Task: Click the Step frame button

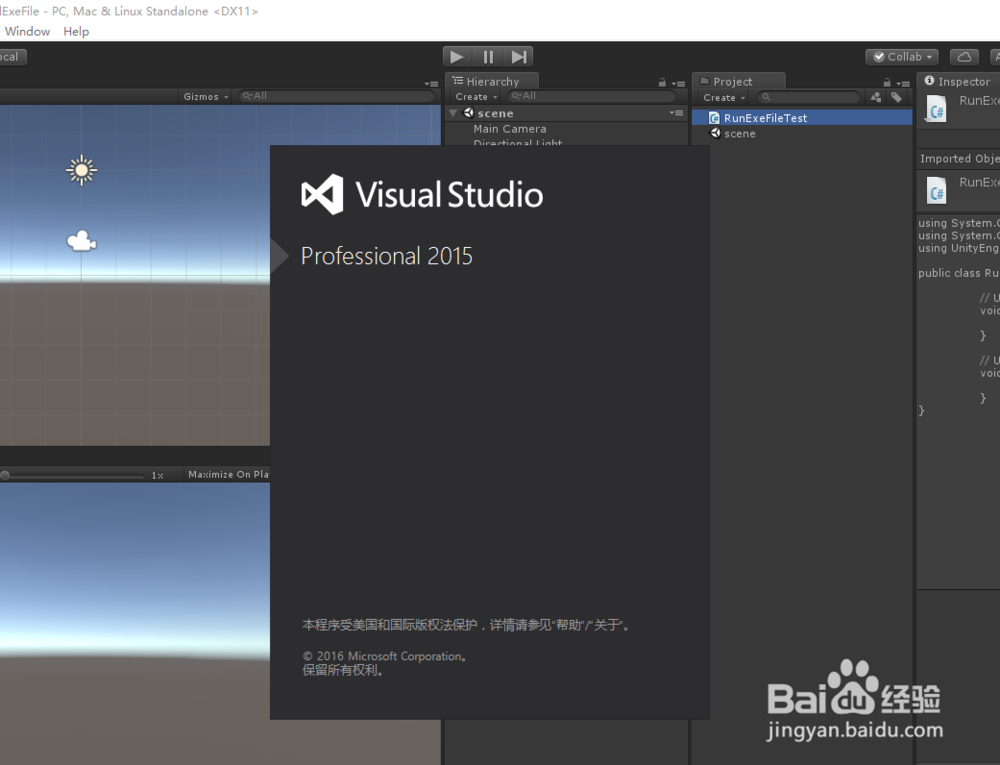Action: 518,57
